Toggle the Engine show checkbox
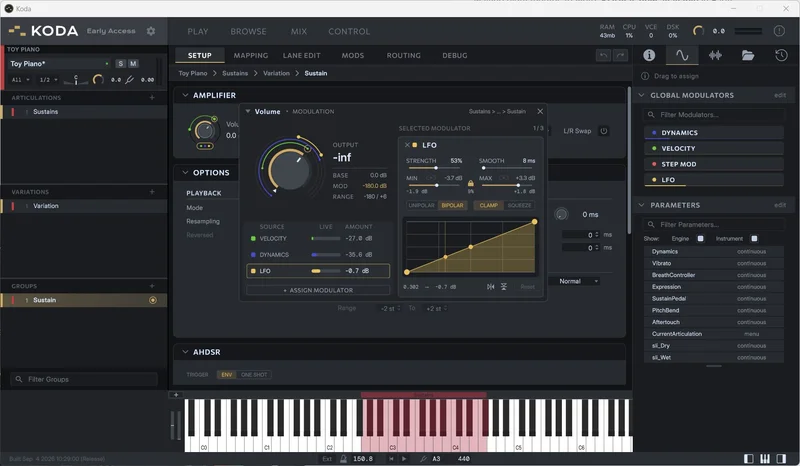This screenshot has width=800, height=466. tap(701, 238)
